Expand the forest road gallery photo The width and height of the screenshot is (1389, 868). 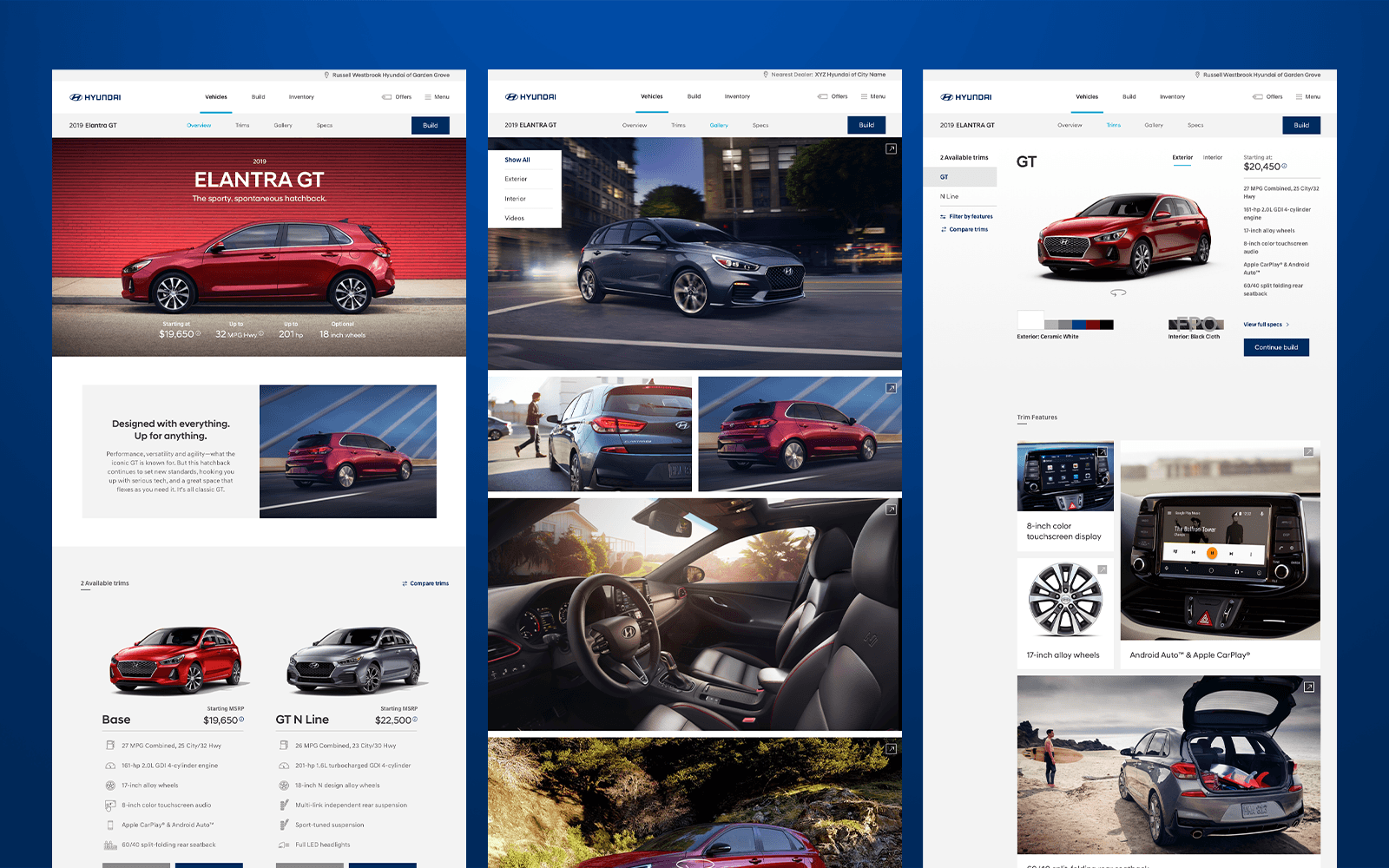[x=891, y=748]
